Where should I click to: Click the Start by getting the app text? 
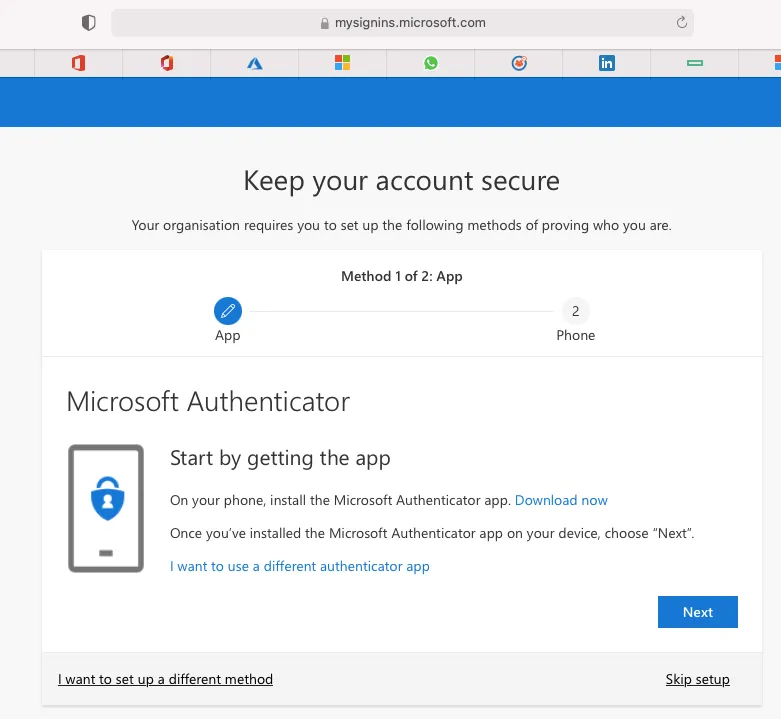280,459
